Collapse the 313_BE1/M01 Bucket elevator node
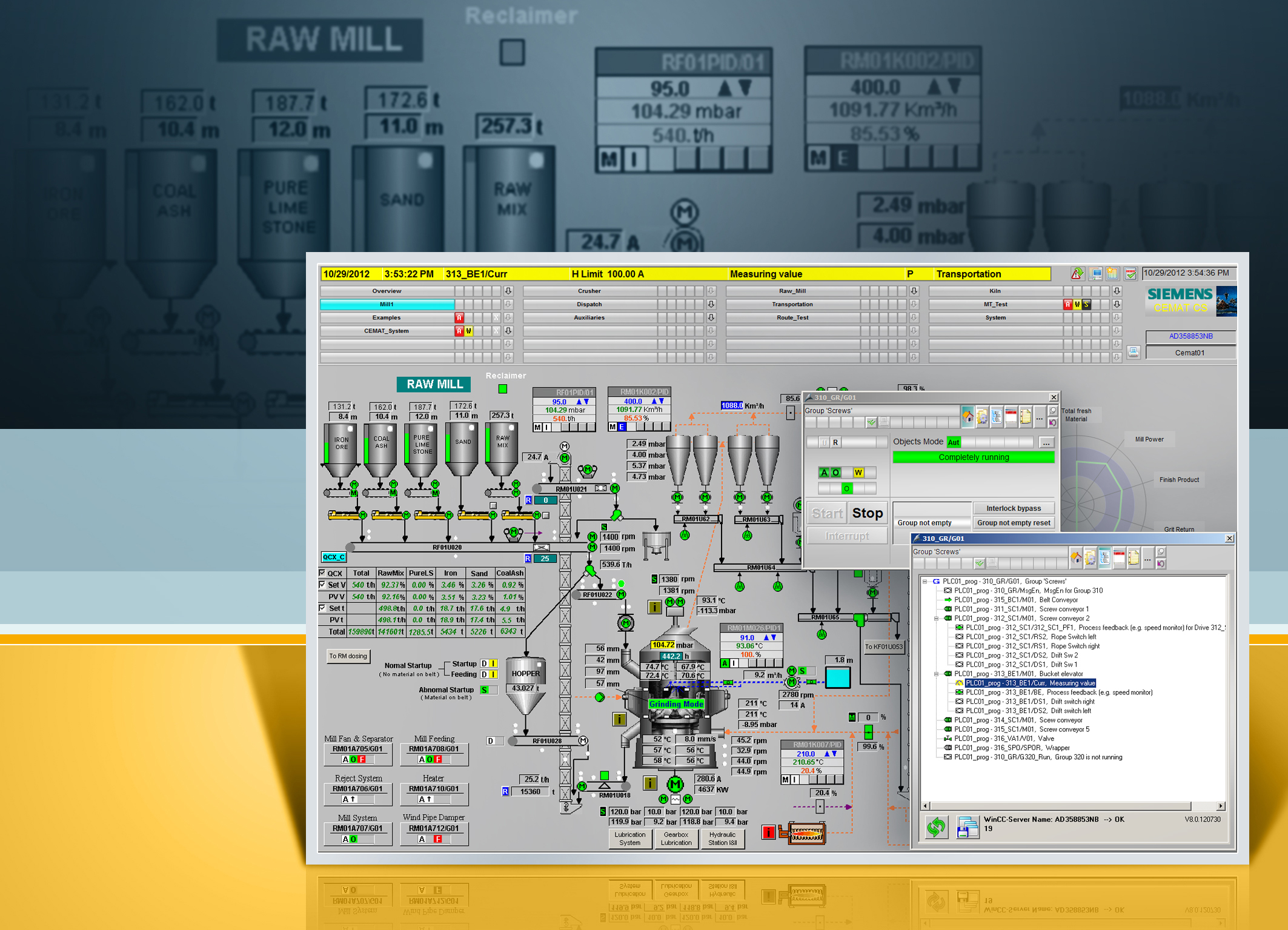 [937, 674]
